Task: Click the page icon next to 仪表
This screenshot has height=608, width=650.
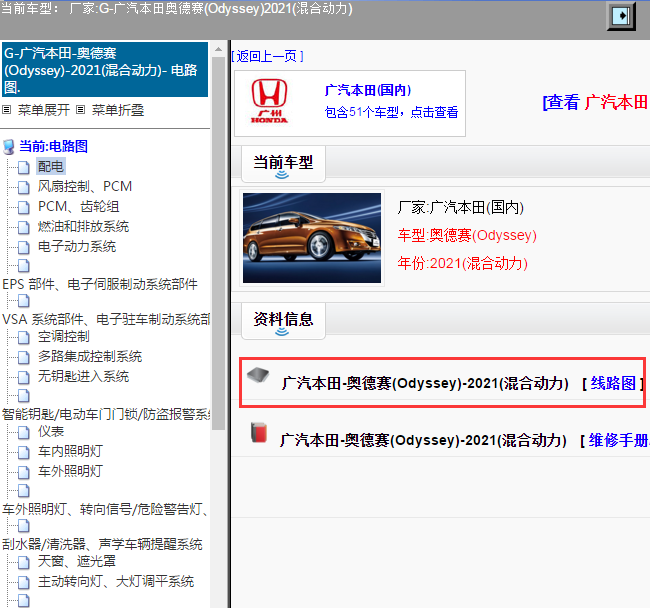Action: click(x=24, y=432)
